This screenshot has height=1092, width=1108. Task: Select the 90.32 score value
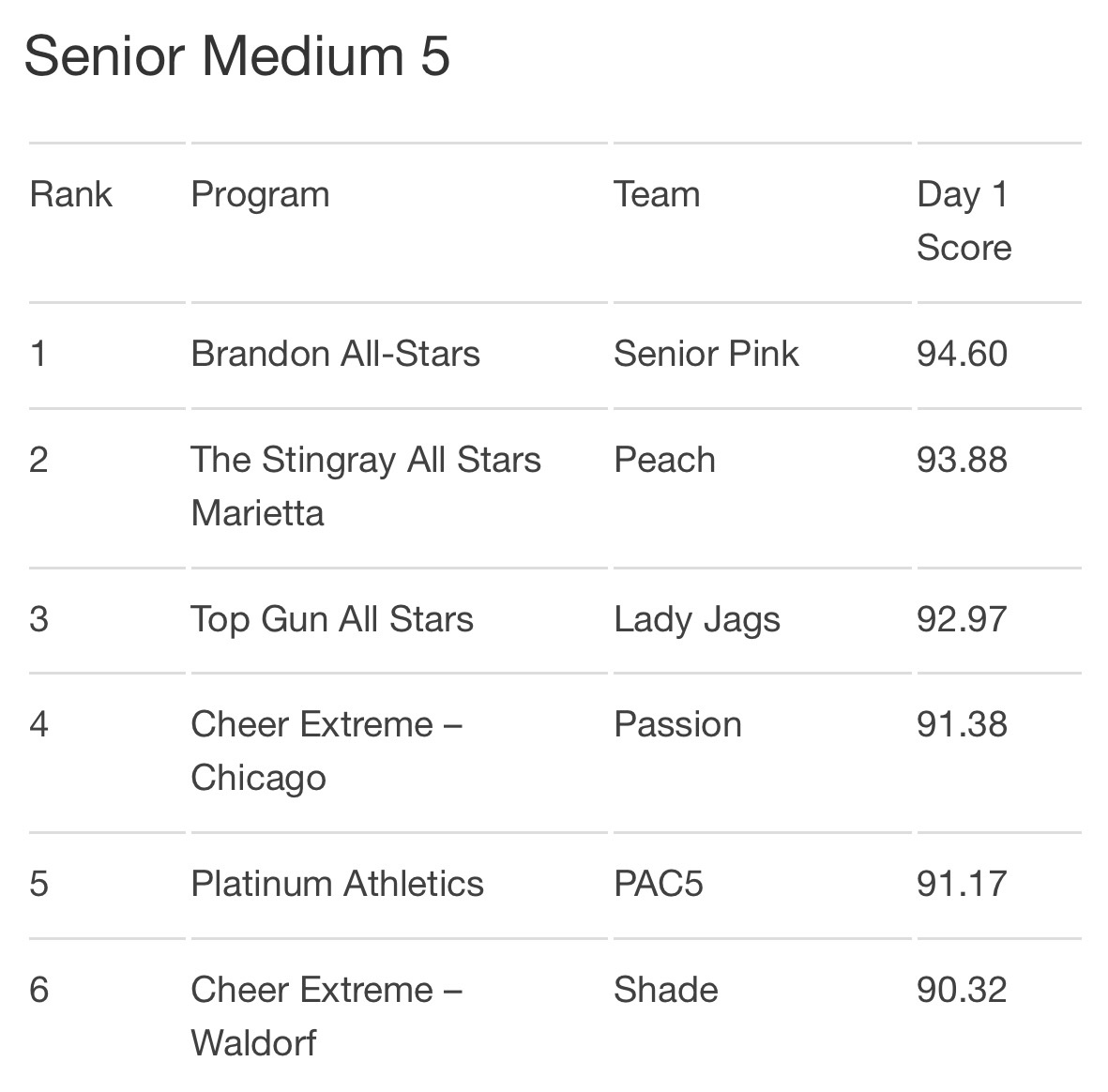coord(962,990)
